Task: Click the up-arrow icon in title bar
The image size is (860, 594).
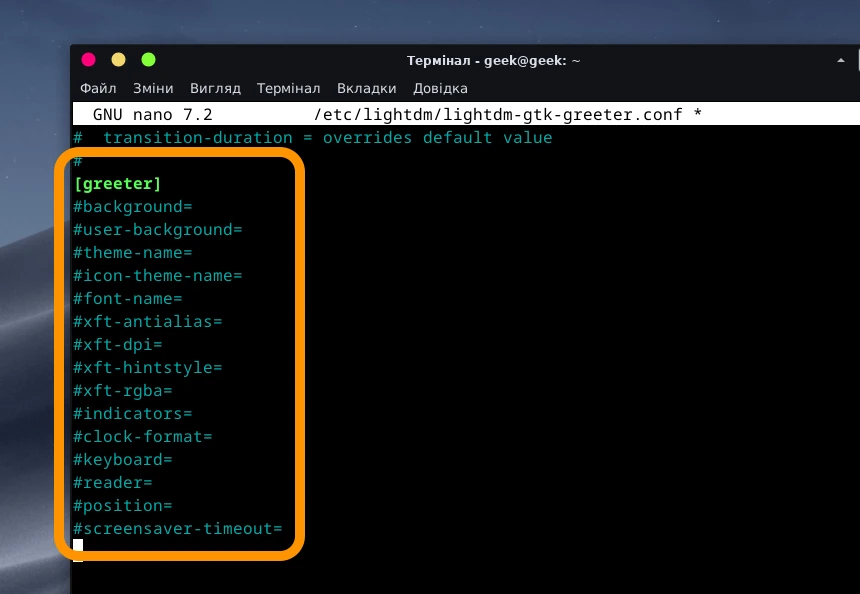Action: [x=841, y=60]
